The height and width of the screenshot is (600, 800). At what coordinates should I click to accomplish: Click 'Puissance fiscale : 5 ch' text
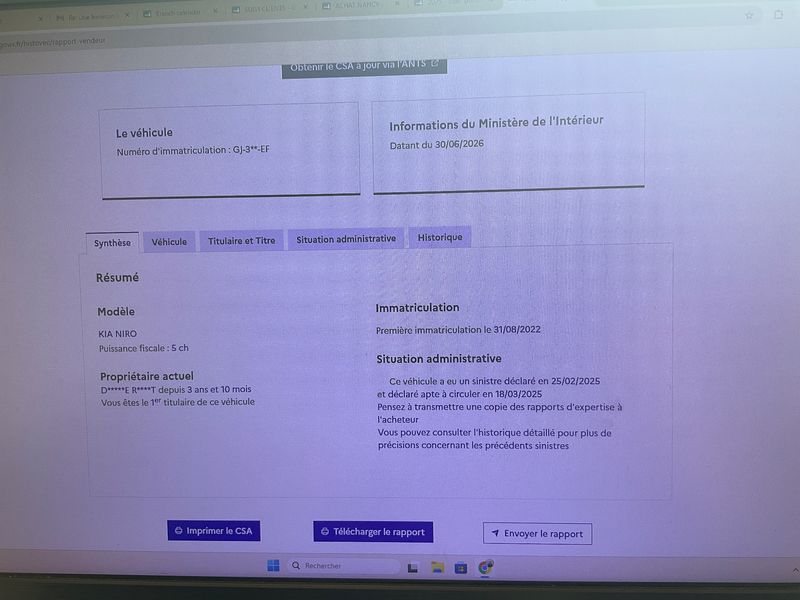144,348
